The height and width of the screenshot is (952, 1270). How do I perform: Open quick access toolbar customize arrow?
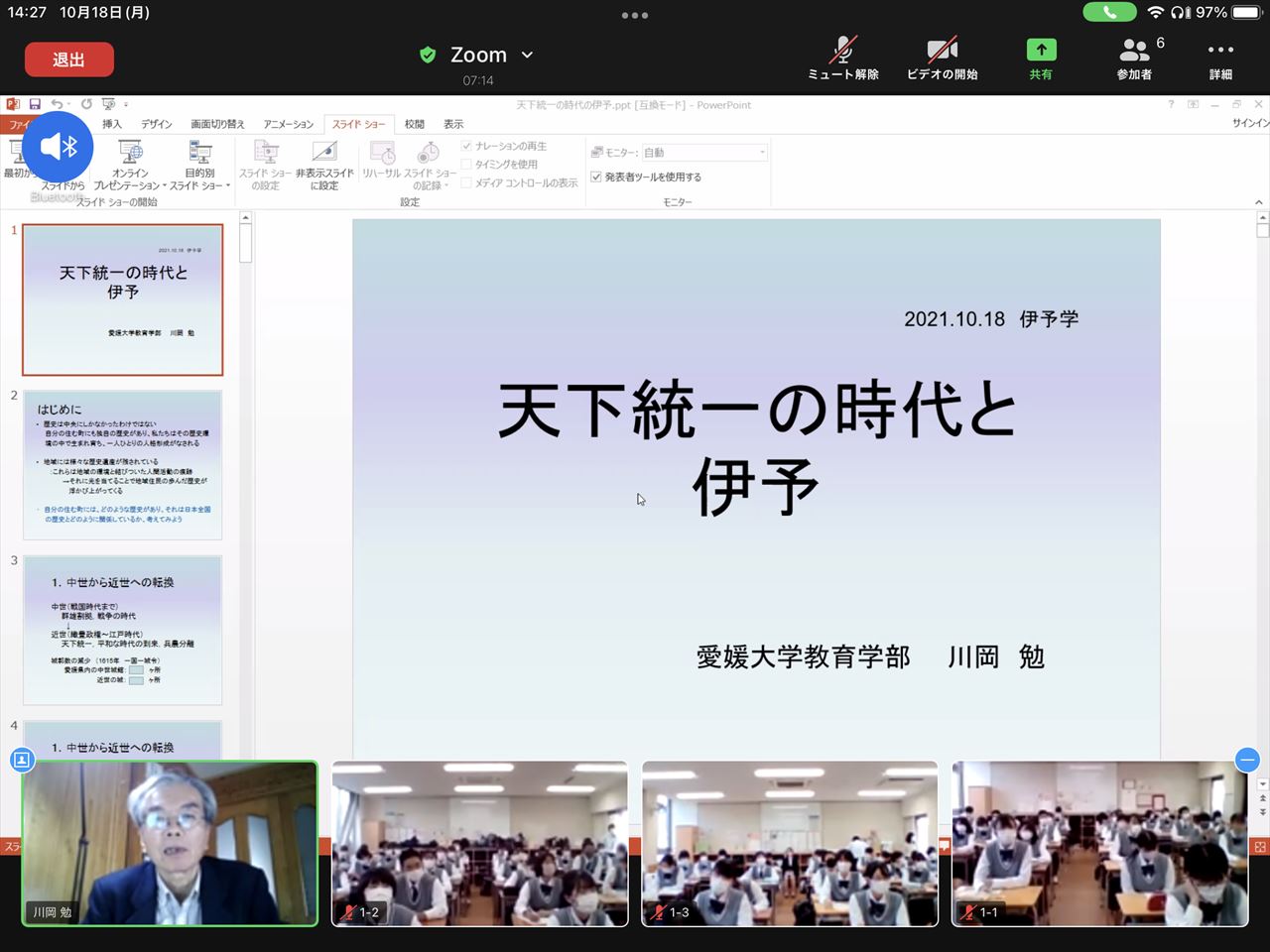[x=126, y=104]
